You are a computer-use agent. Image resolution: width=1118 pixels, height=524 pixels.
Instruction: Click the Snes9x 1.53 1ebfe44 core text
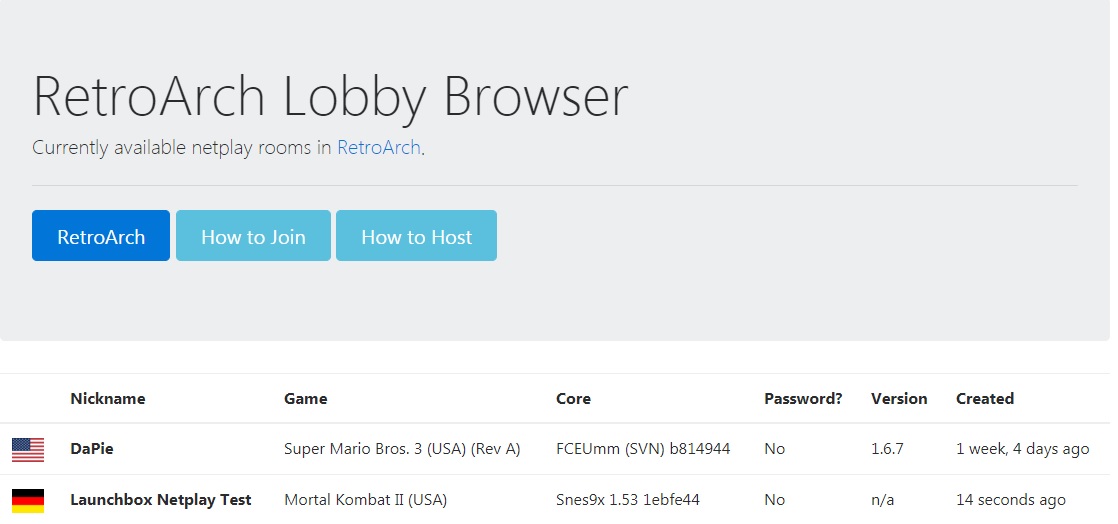tap(628, 500)
